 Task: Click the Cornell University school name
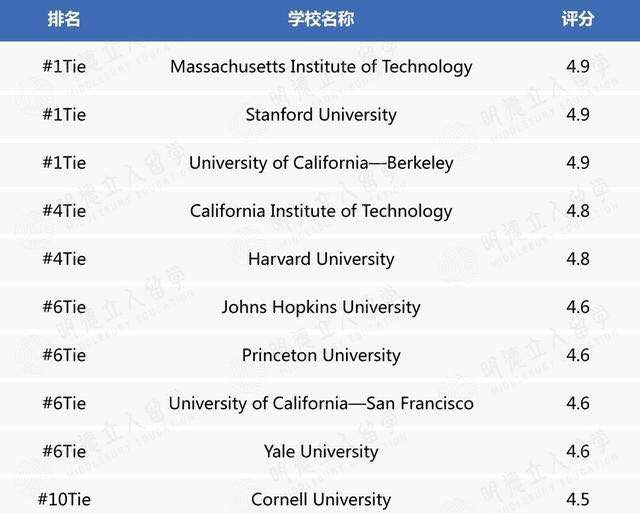(x=321, y=498)
